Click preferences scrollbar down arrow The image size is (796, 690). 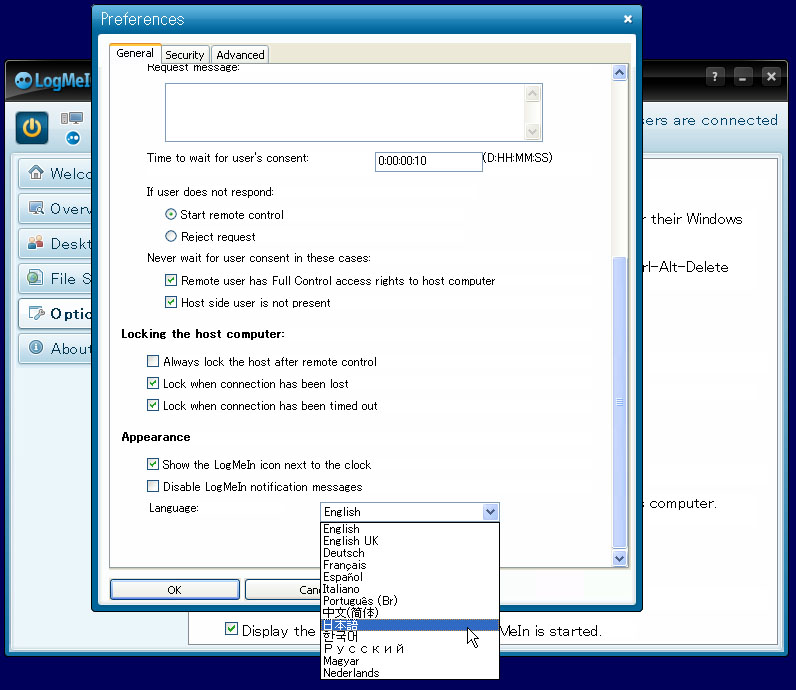tap(619, 558)
